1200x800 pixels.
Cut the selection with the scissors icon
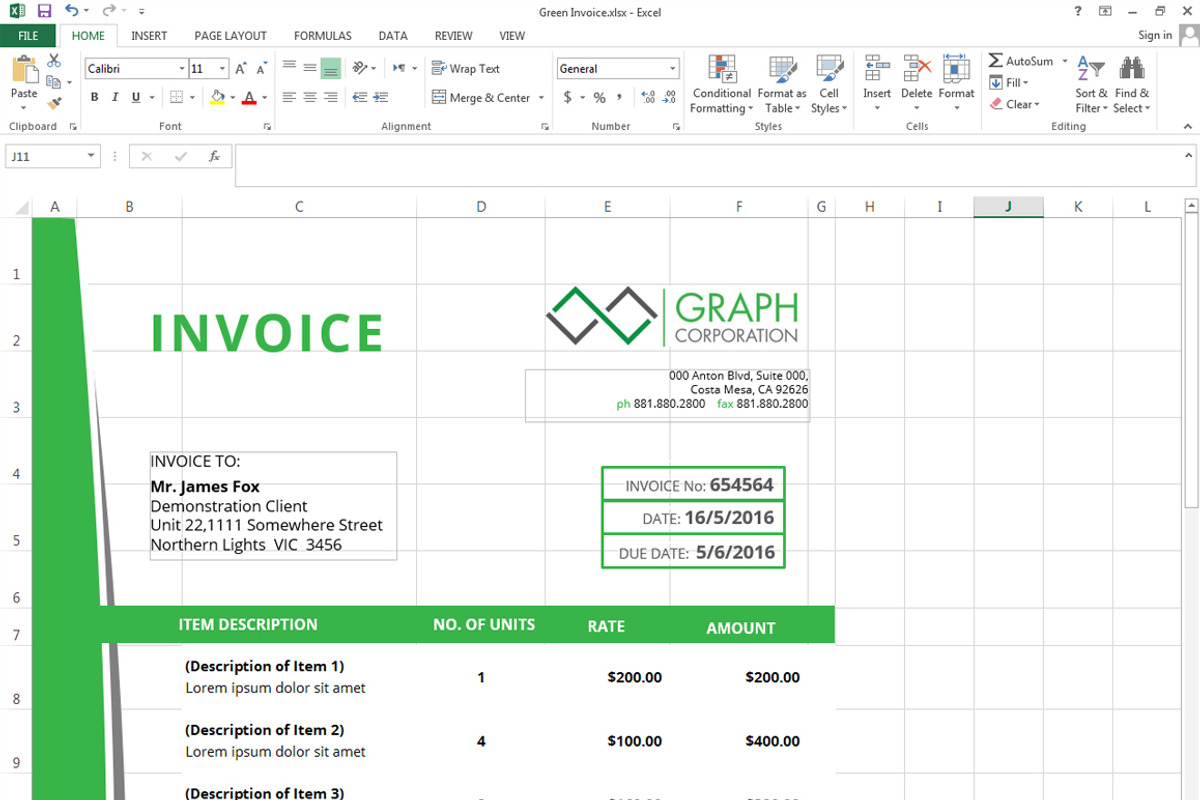coord(54,62)
